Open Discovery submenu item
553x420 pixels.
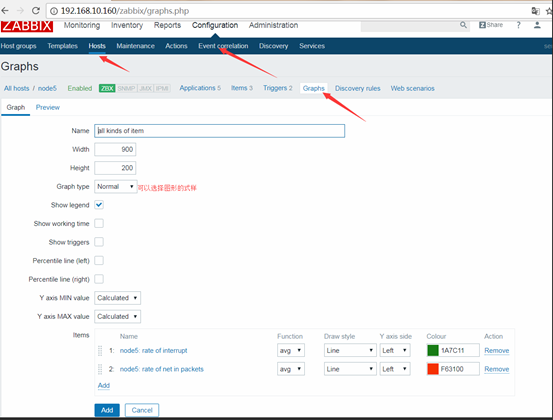(273, 46)
